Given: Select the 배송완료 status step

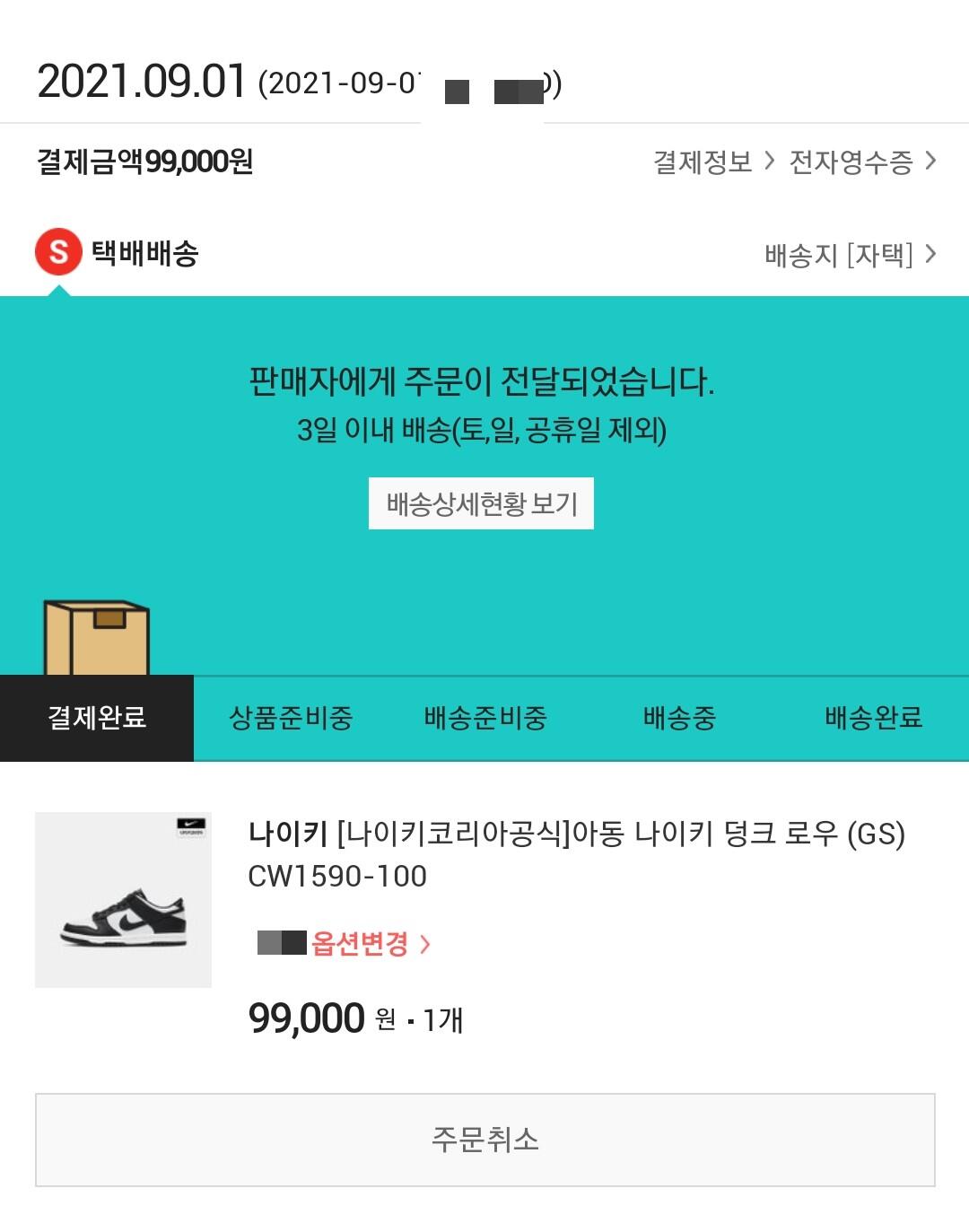Looking at the screenshot, I should tap(873, 718).
